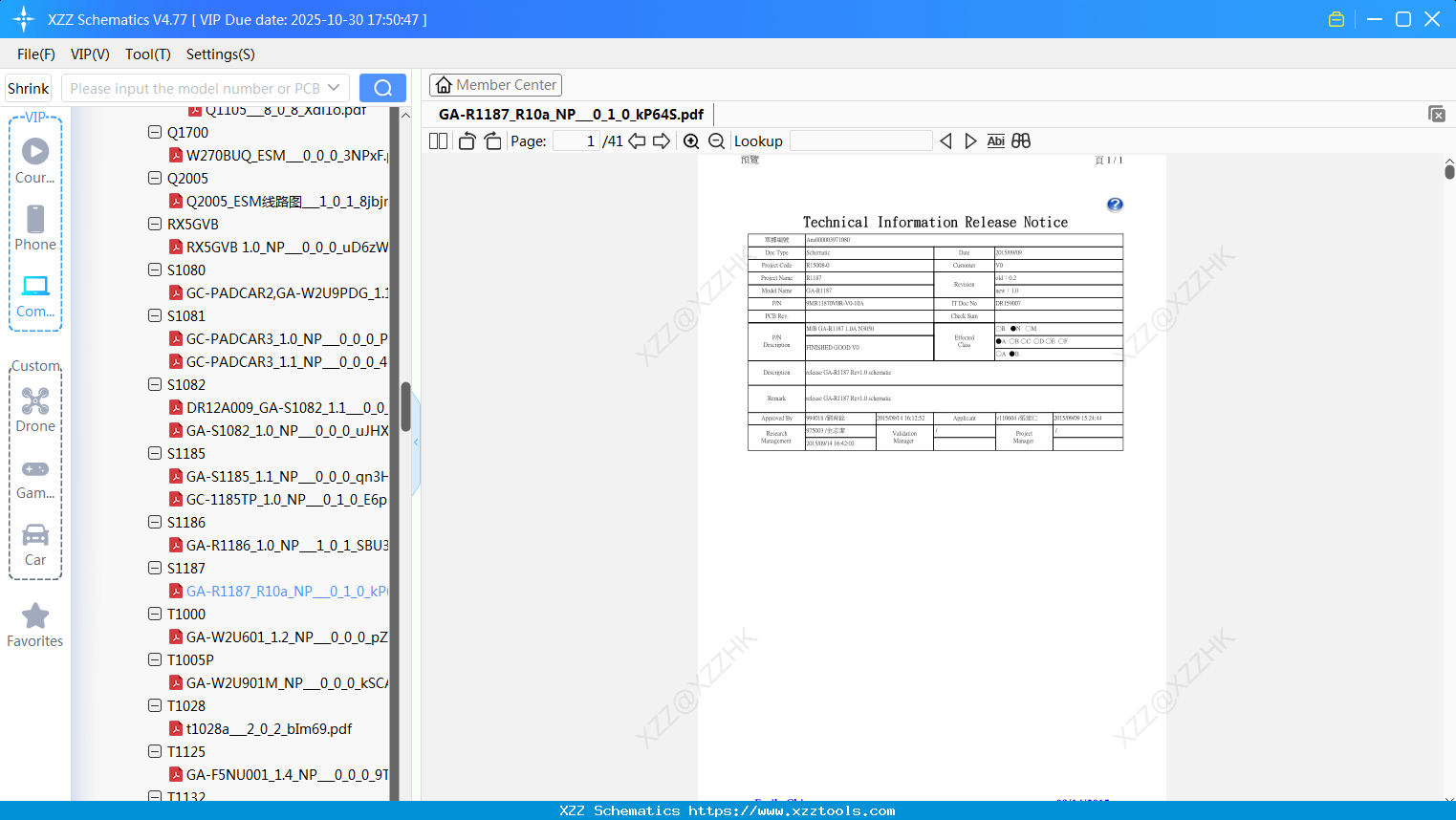1456x820 pixels.
Task: Click the binoculars search icon
Action: [1021, 141]
